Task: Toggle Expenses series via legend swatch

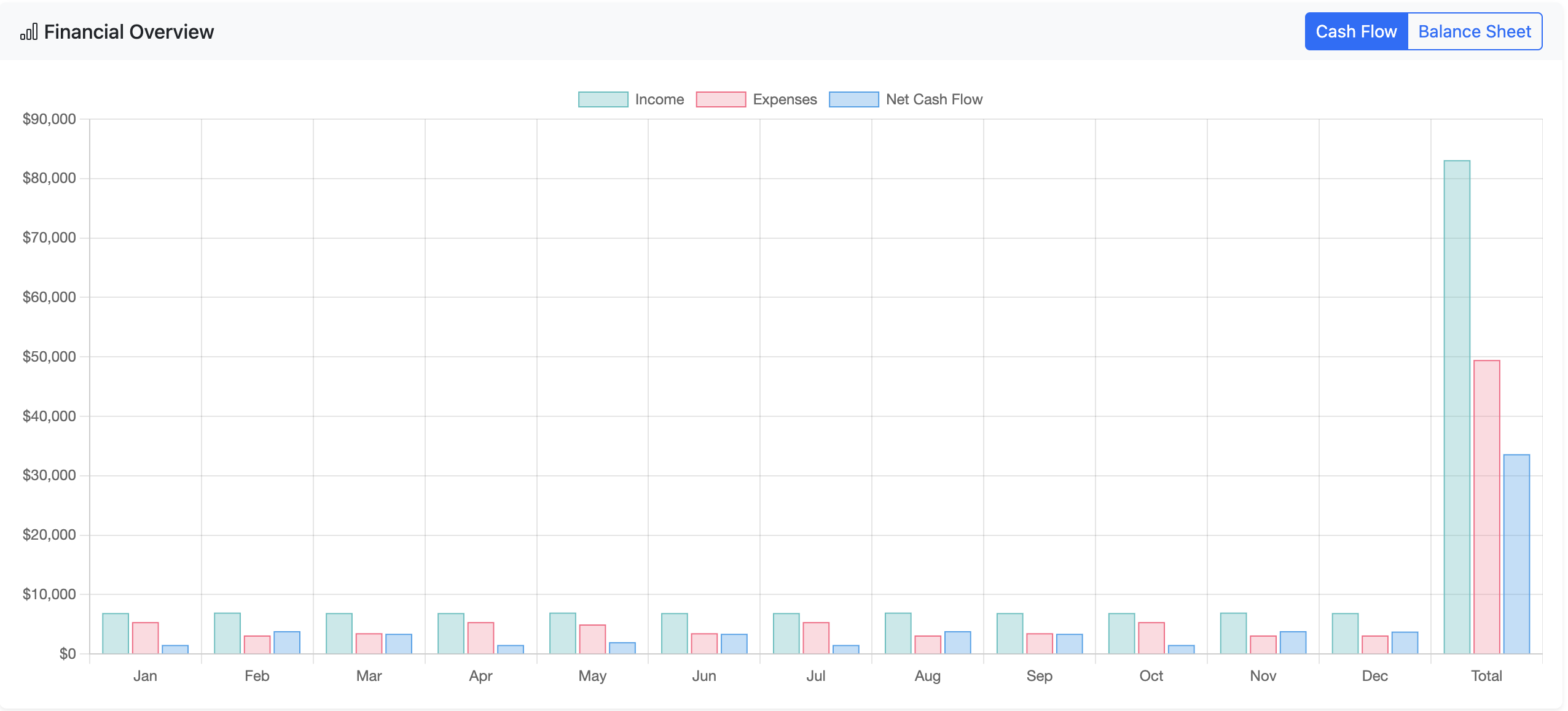Action: [x=721, y=99]
